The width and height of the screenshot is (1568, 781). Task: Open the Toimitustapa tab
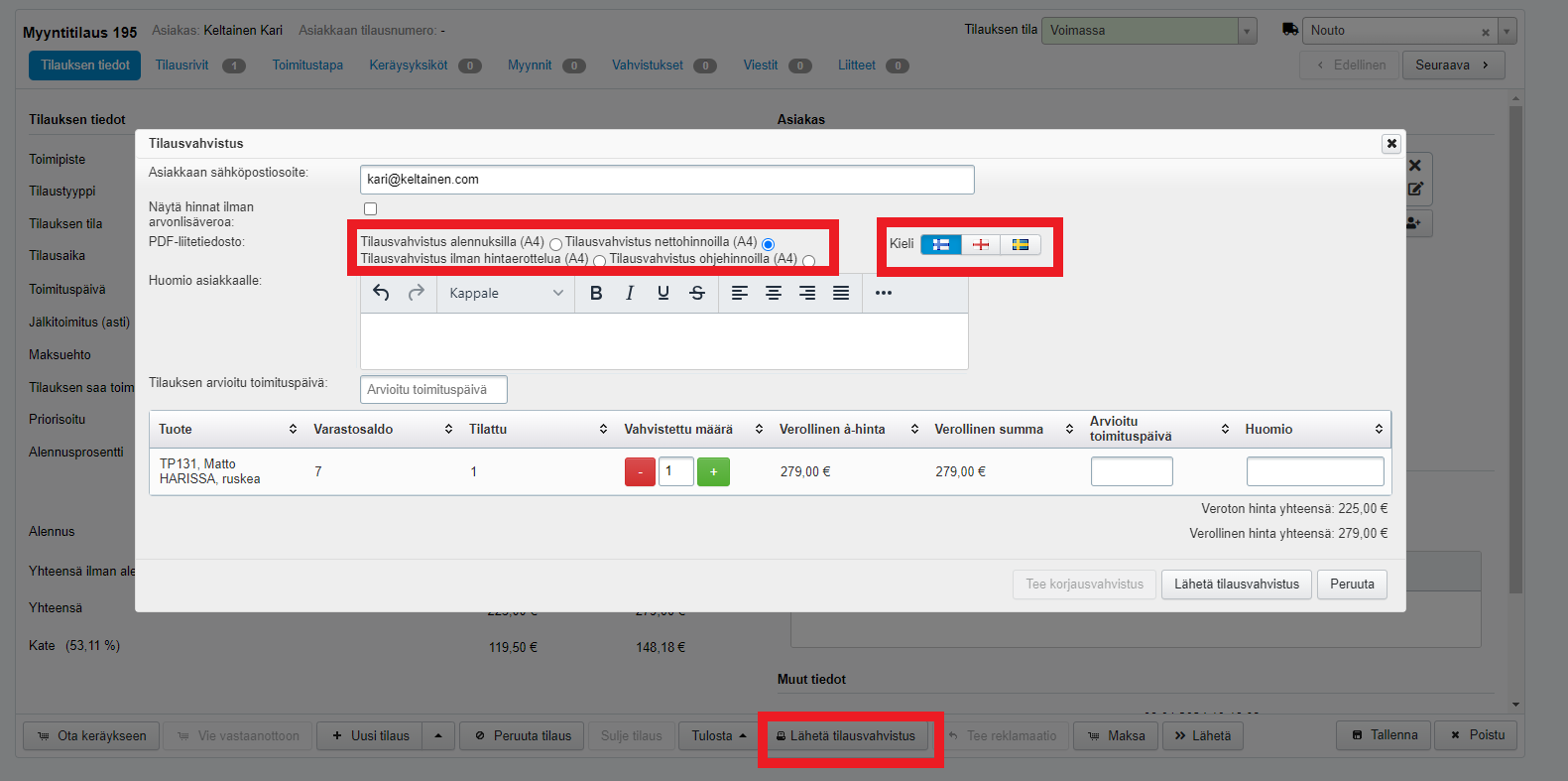pos(307,65)
